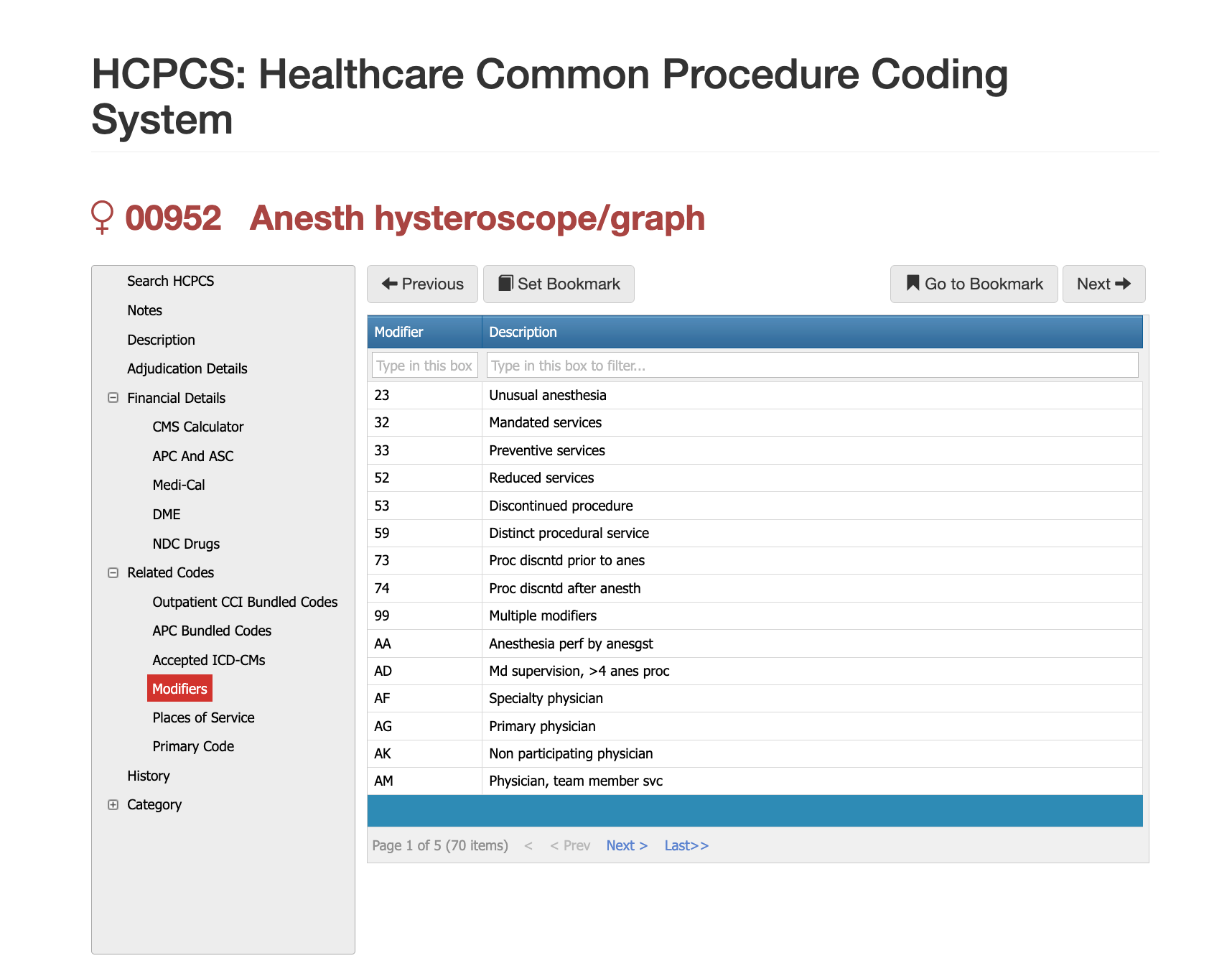The height and width of the screenshot is (971, 1232).
Task: Go to Outpatient CCI Bundled Codes
Action: 245,602
